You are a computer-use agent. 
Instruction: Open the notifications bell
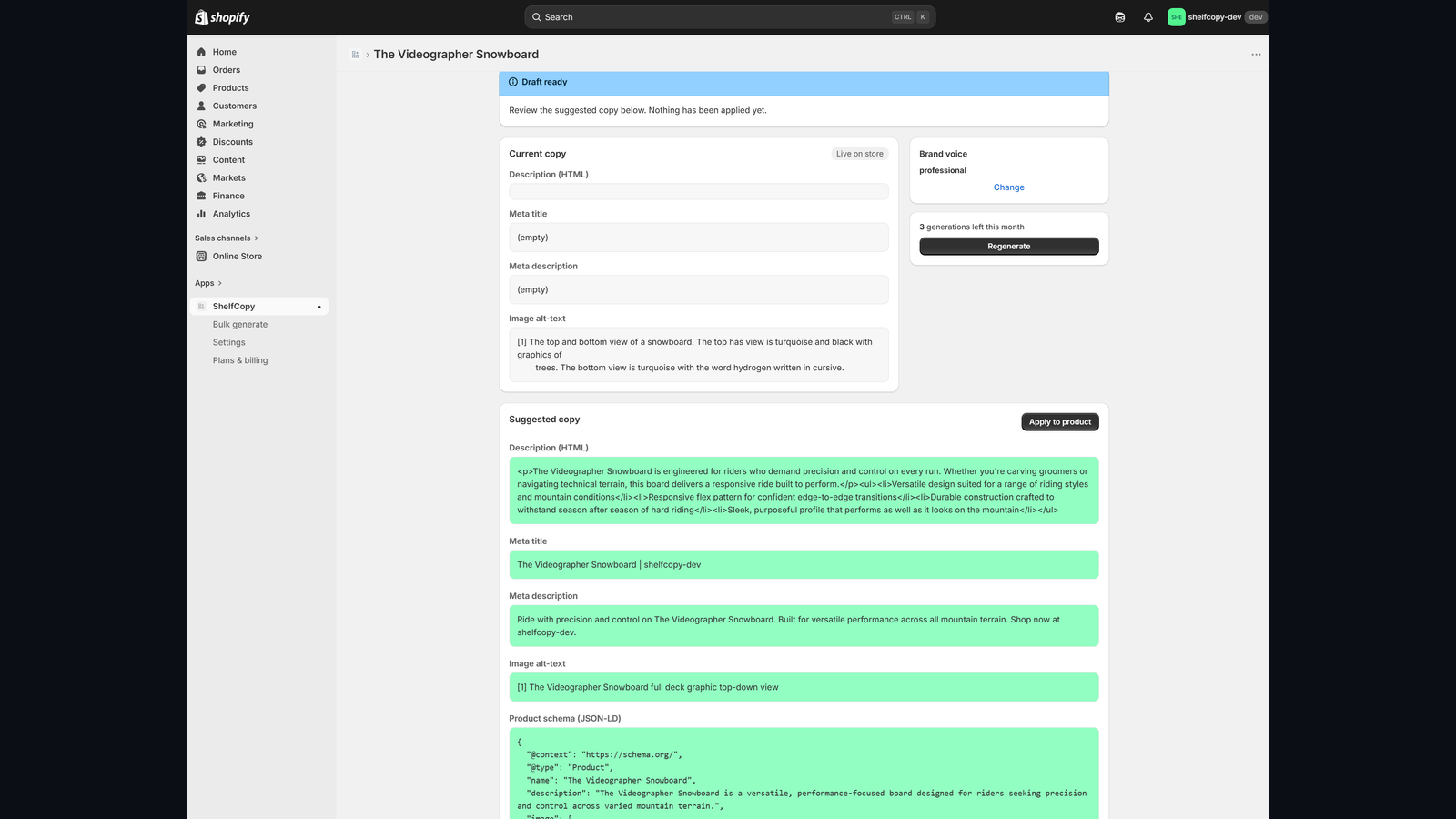[1148, 17]
